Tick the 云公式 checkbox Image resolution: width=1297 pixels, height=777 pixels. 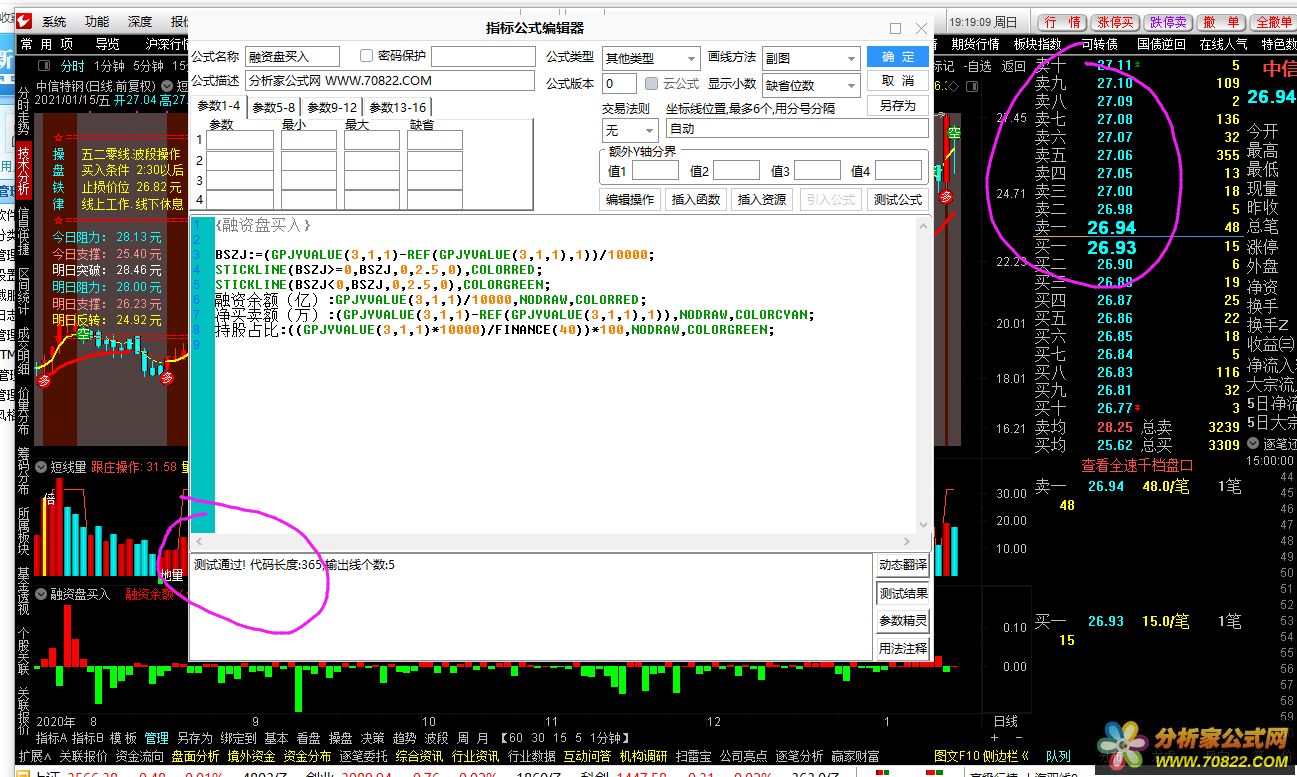[651, 84]
